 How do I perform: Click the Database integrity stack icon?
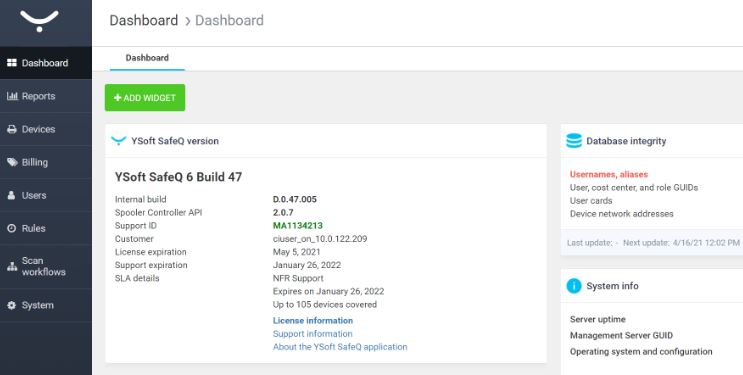[574, 141]
